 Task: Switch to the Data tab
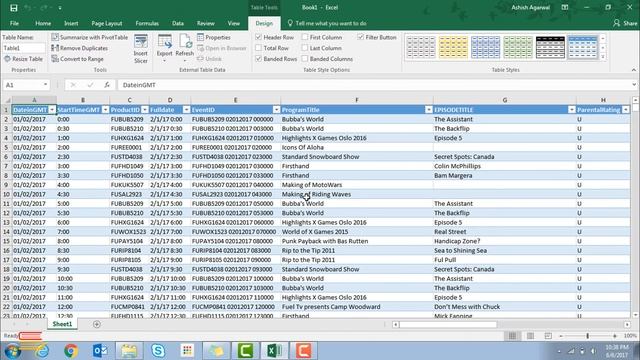(x=178, y=23)
